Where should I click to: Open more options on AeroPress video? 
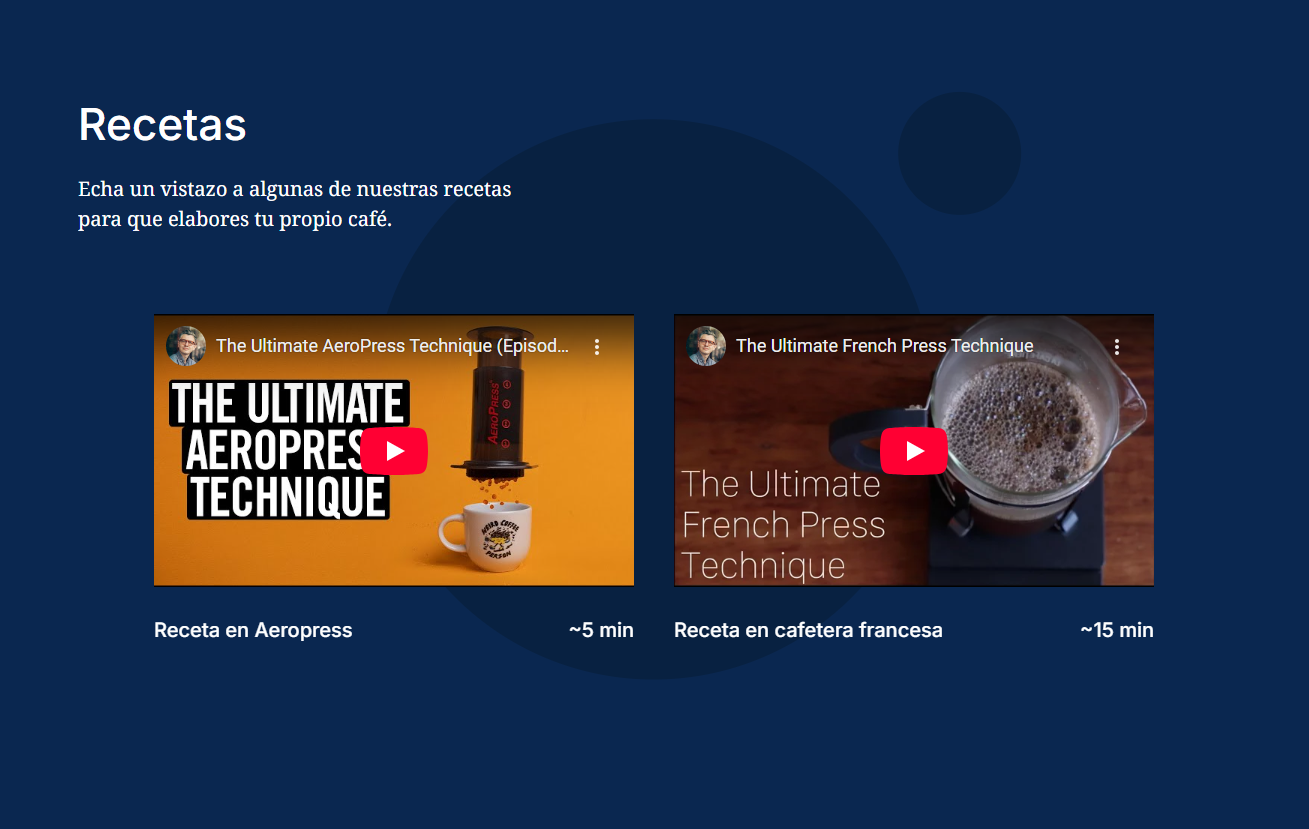click(x=597, y=347)
